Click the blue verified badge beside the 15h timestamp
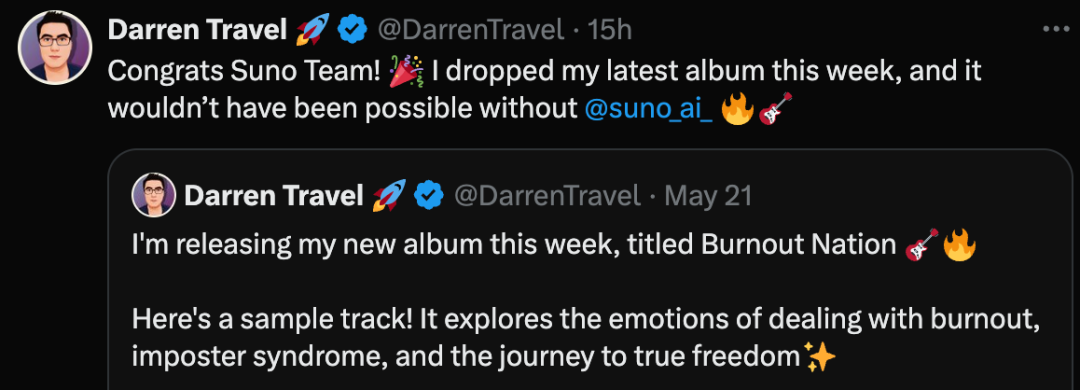The width and height of the screenshot is (1080, 390). point(353,30)
